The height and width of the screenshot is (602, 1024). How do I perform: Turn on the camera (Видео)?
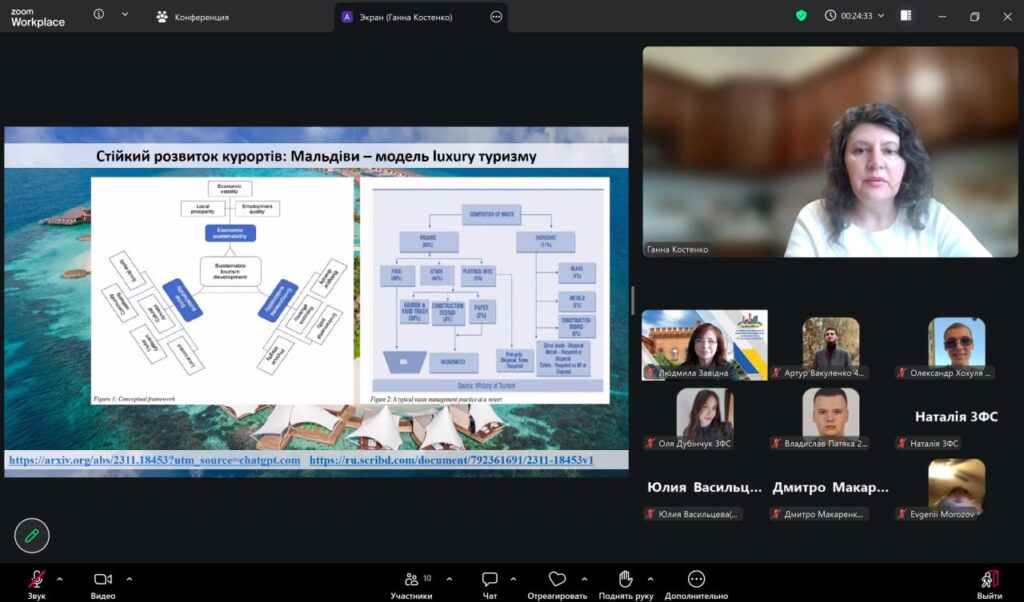coord(103,579)
